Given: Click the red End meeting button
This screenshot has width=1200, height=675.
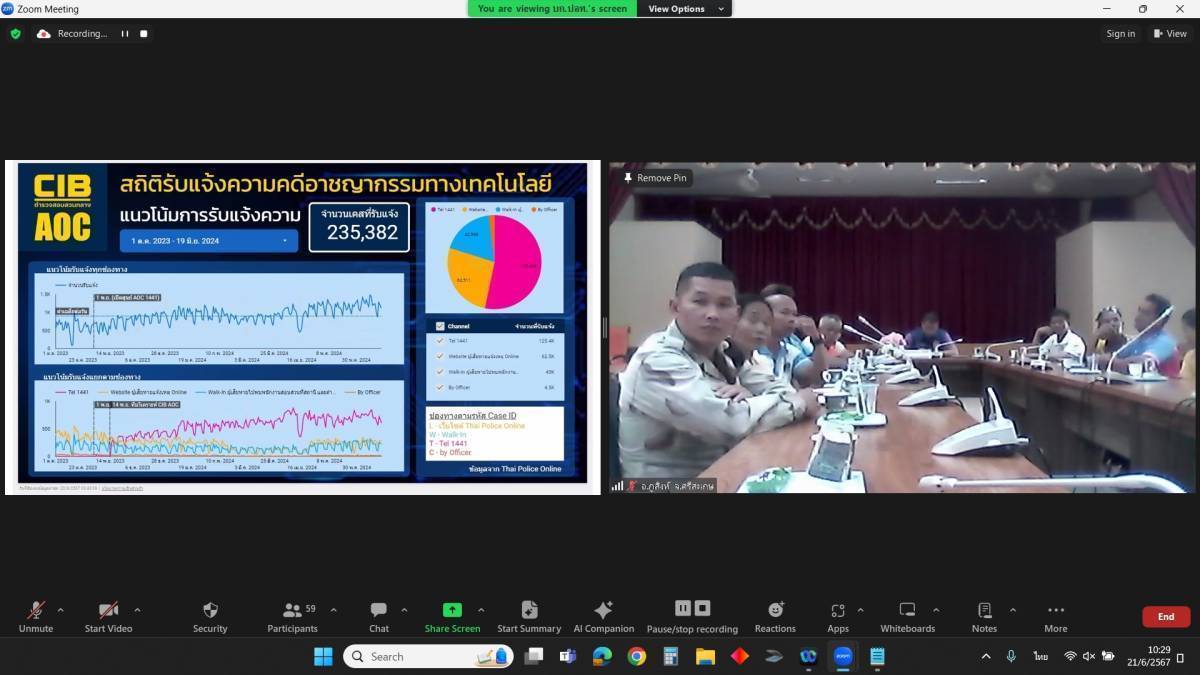Looking at the screenshot, I should (1166, 617).
